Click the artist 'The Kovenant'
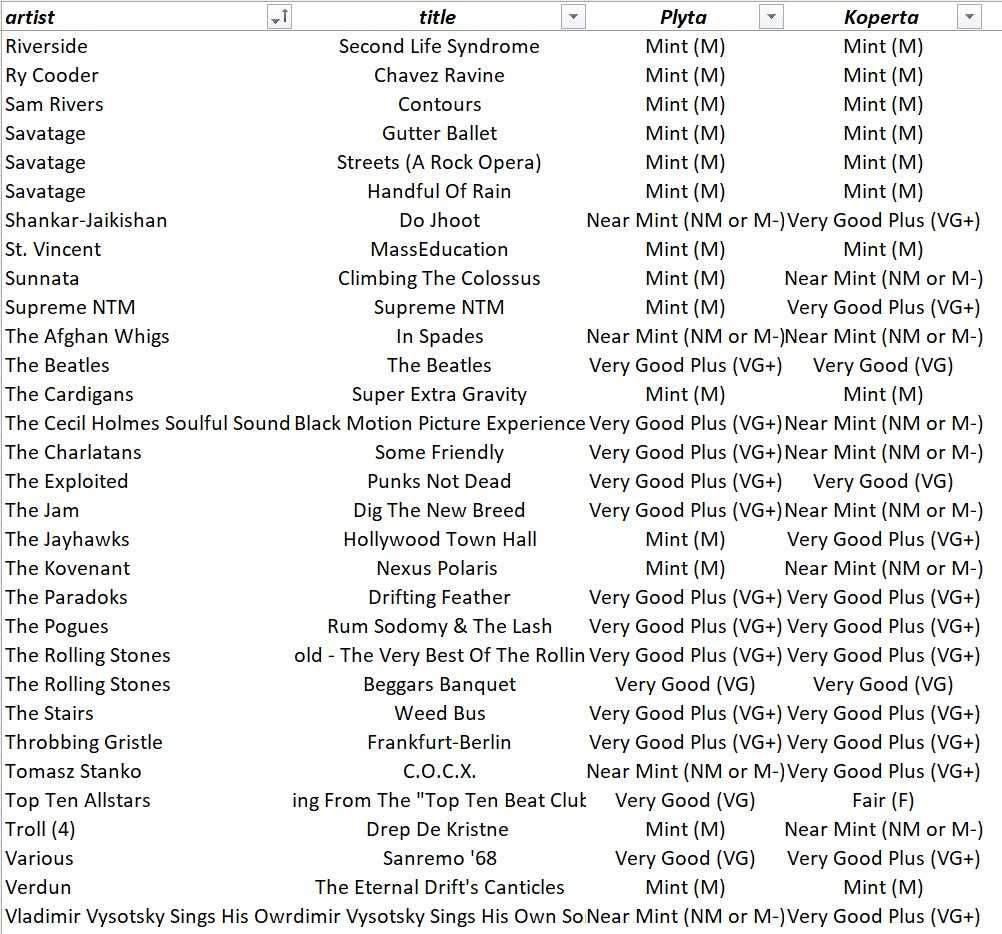1002x934 pixels. [68, 569]
